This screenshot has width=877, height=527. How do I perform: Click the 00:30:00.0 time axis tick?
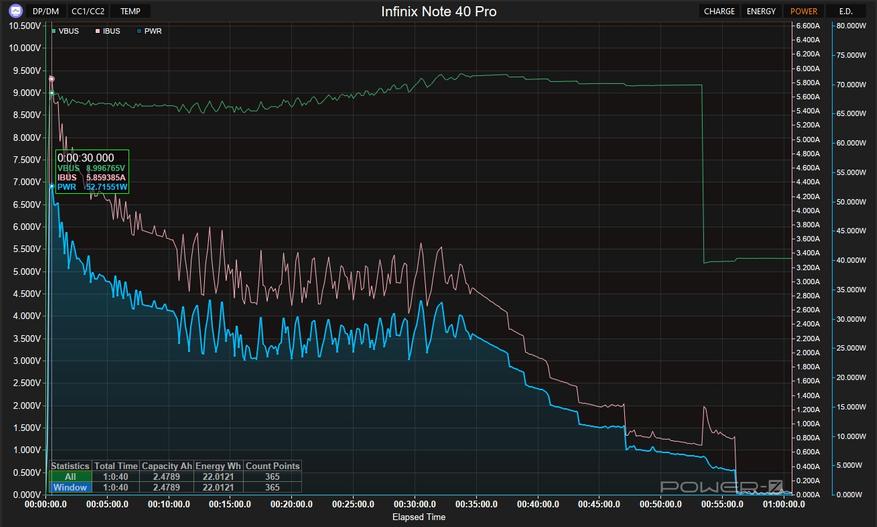414,504
